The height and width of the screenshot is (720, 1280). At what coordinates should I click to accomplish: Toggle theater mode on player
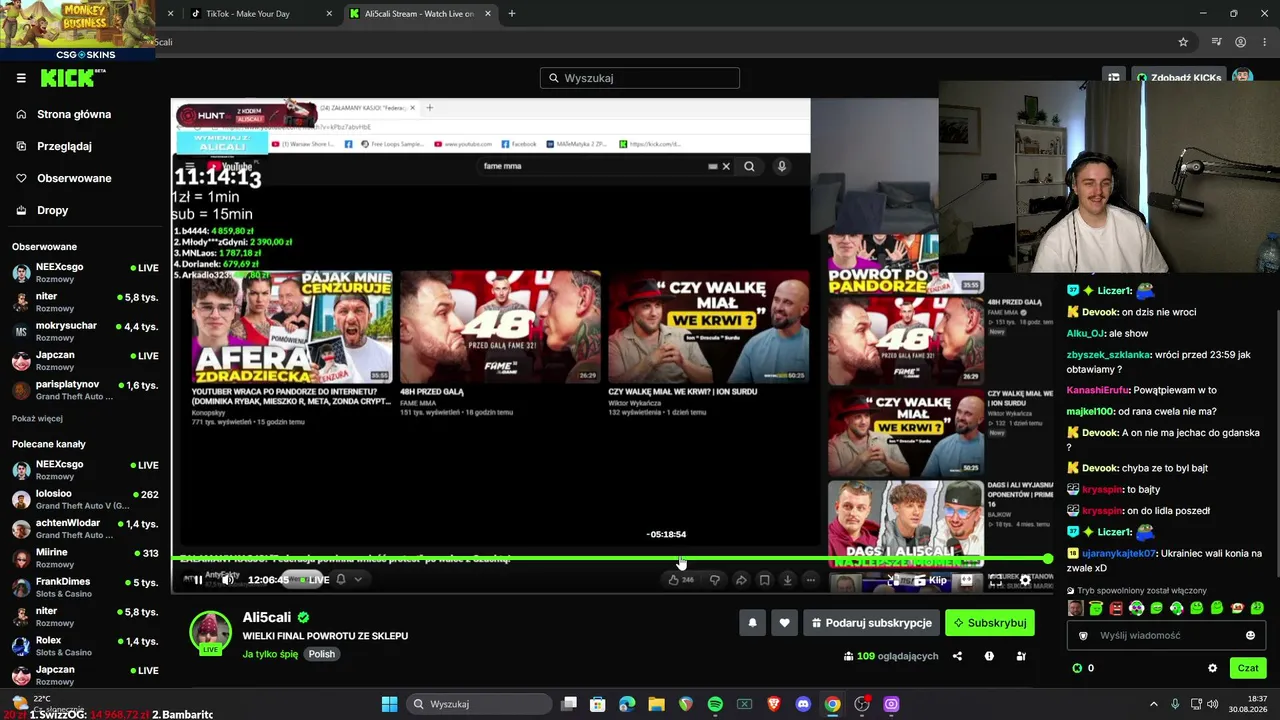pos(966,580)
